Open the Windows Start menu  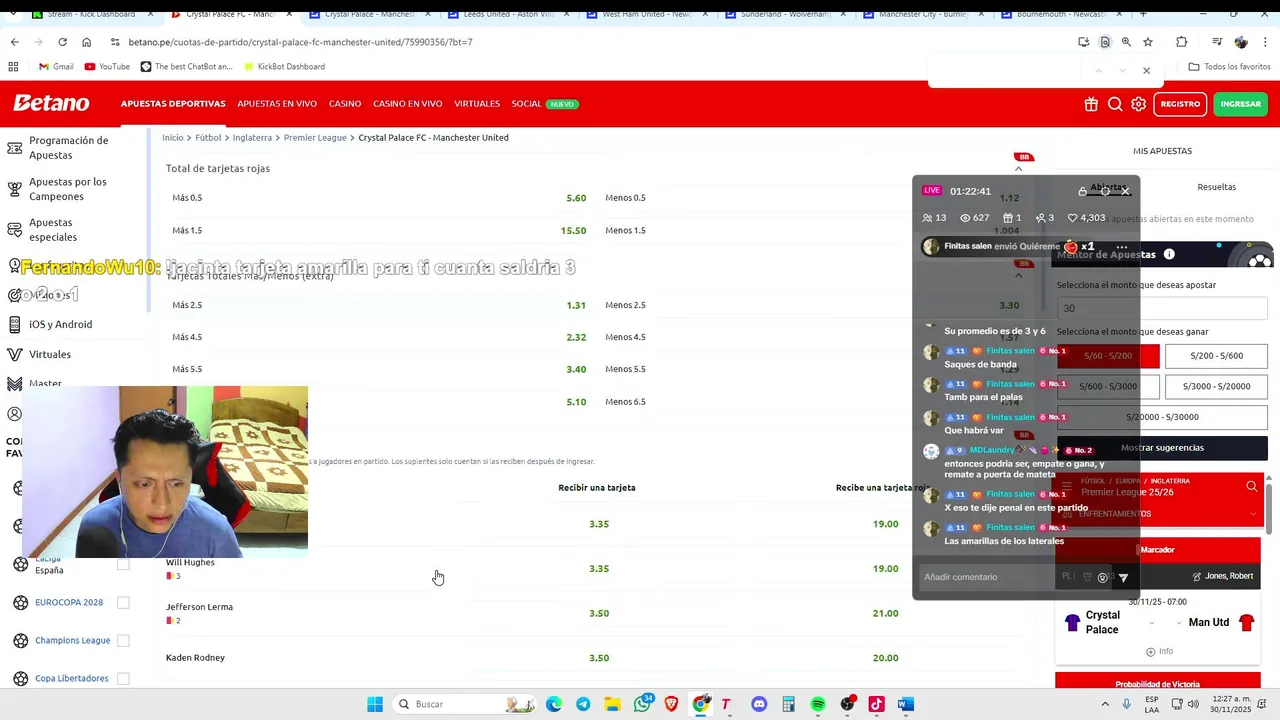(x=375, y=704)
